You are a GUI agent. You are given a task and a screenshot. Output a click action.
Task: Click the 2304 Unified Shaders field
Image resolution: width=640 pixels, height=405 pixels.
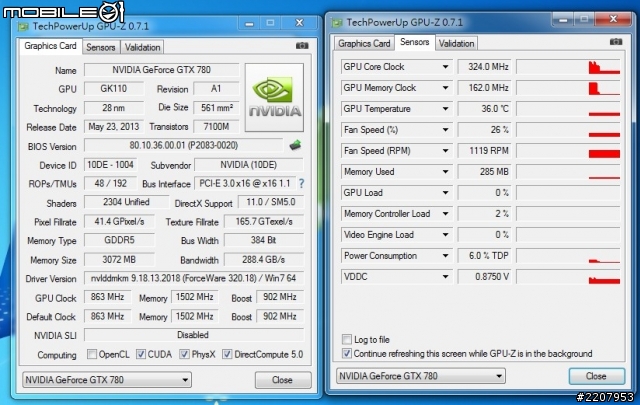[x=127, y=202]
